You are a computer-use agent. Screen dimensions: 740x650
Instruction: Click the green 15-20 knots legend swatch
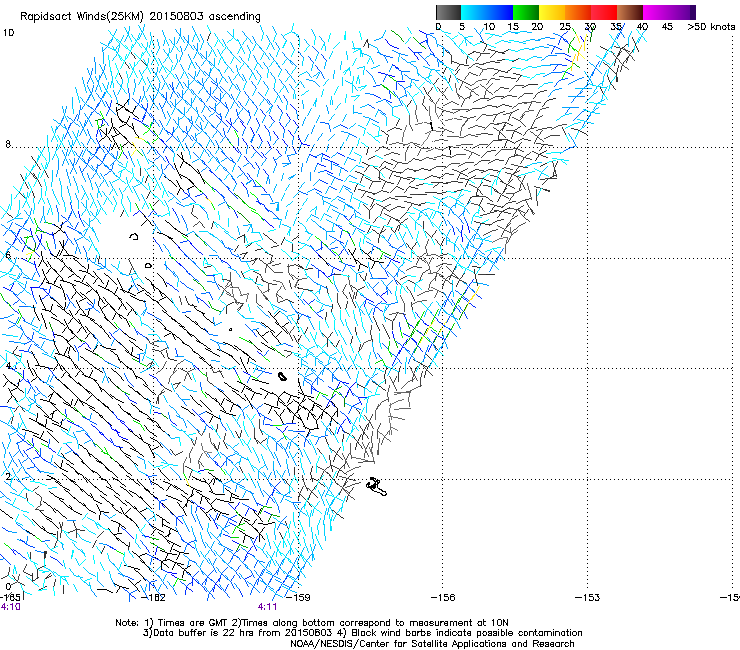pyautogui.click(x=526, y=12)
